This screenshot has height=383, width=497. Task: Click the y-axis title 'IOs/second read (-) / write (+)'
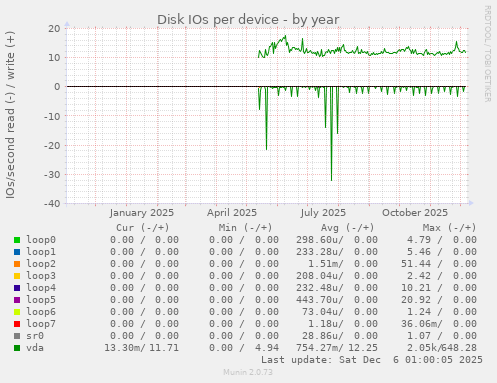tap(10, 115)
